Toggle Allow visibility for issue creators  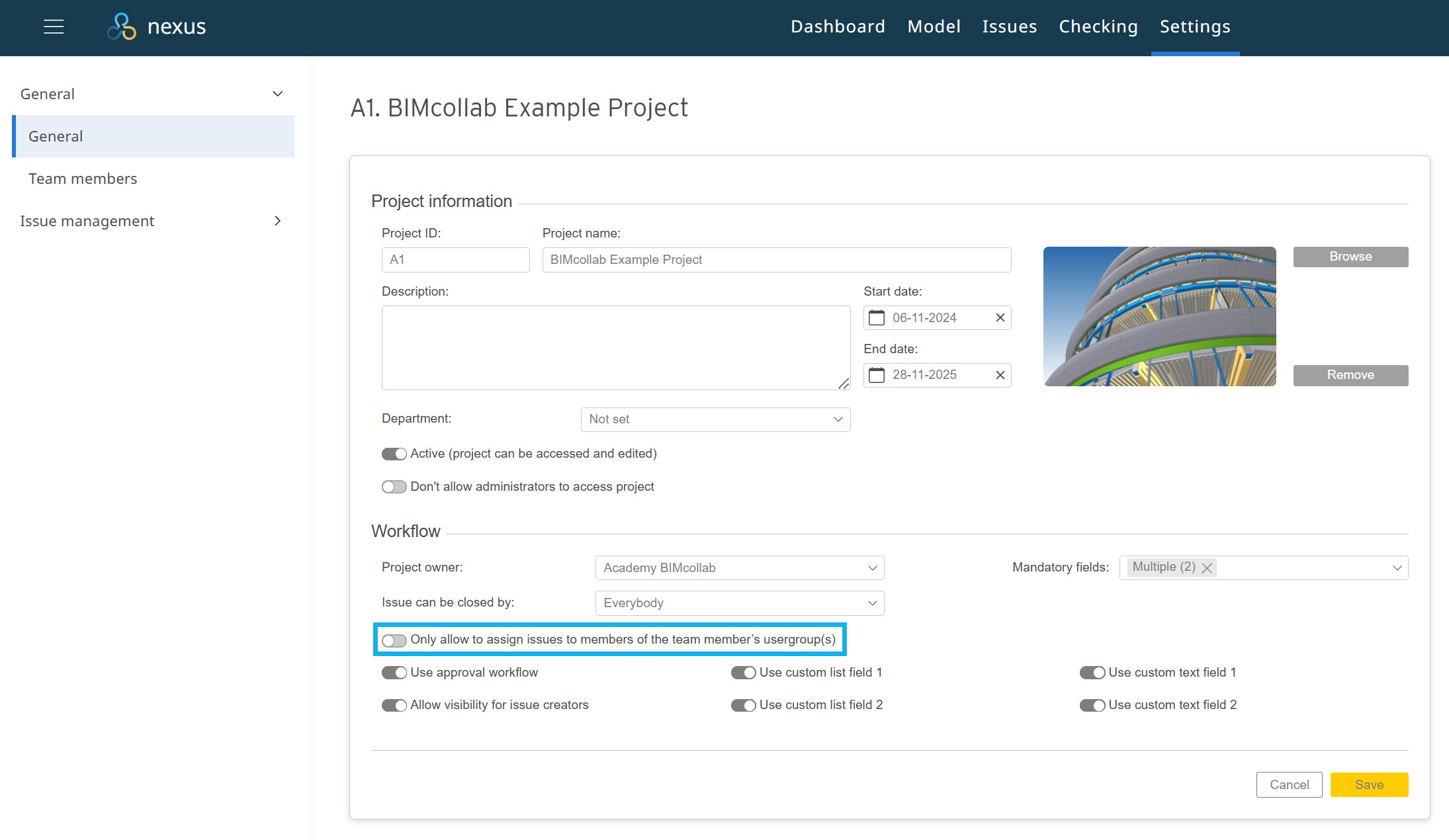pos(394,705)
